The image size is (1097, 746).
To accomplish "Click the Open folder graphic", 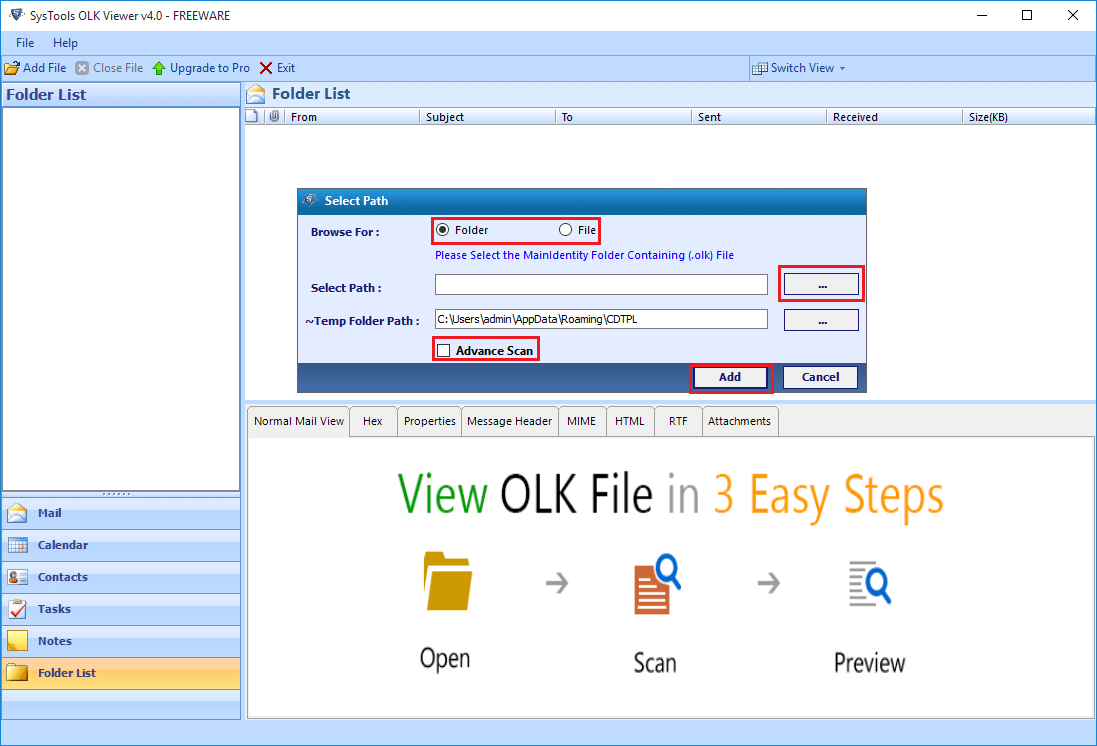I will coord(448,581).
